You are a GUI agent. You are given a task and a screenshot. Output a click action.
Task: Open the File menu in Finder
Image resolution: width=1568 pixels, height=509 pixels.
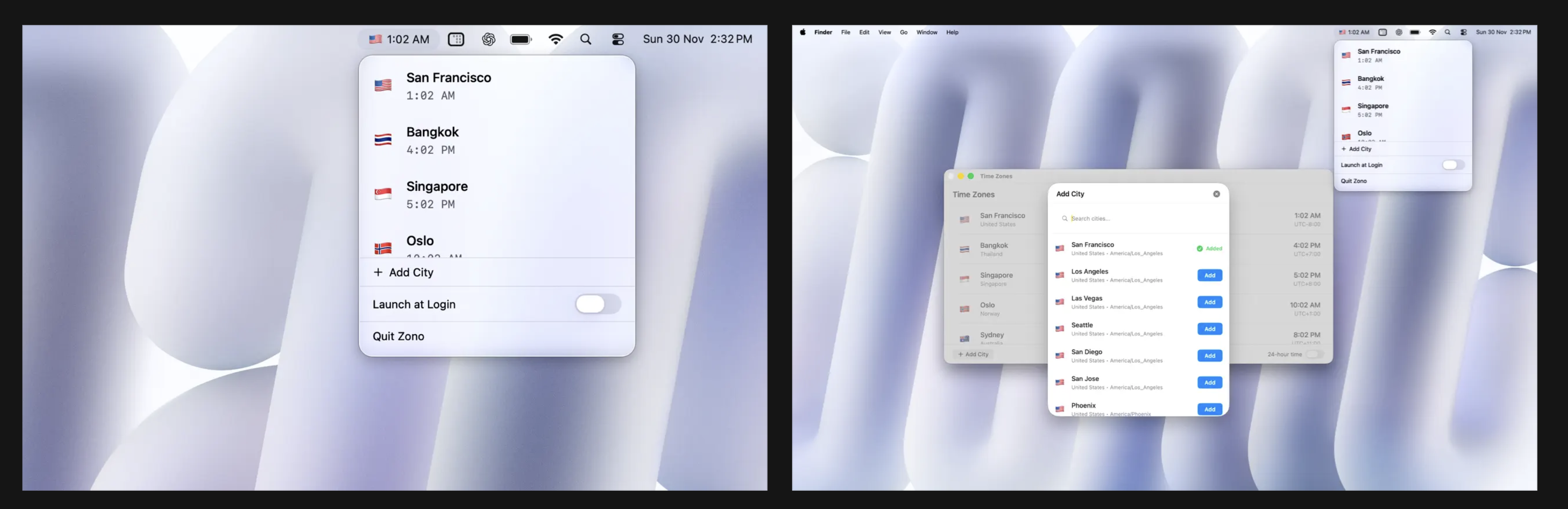845,32
